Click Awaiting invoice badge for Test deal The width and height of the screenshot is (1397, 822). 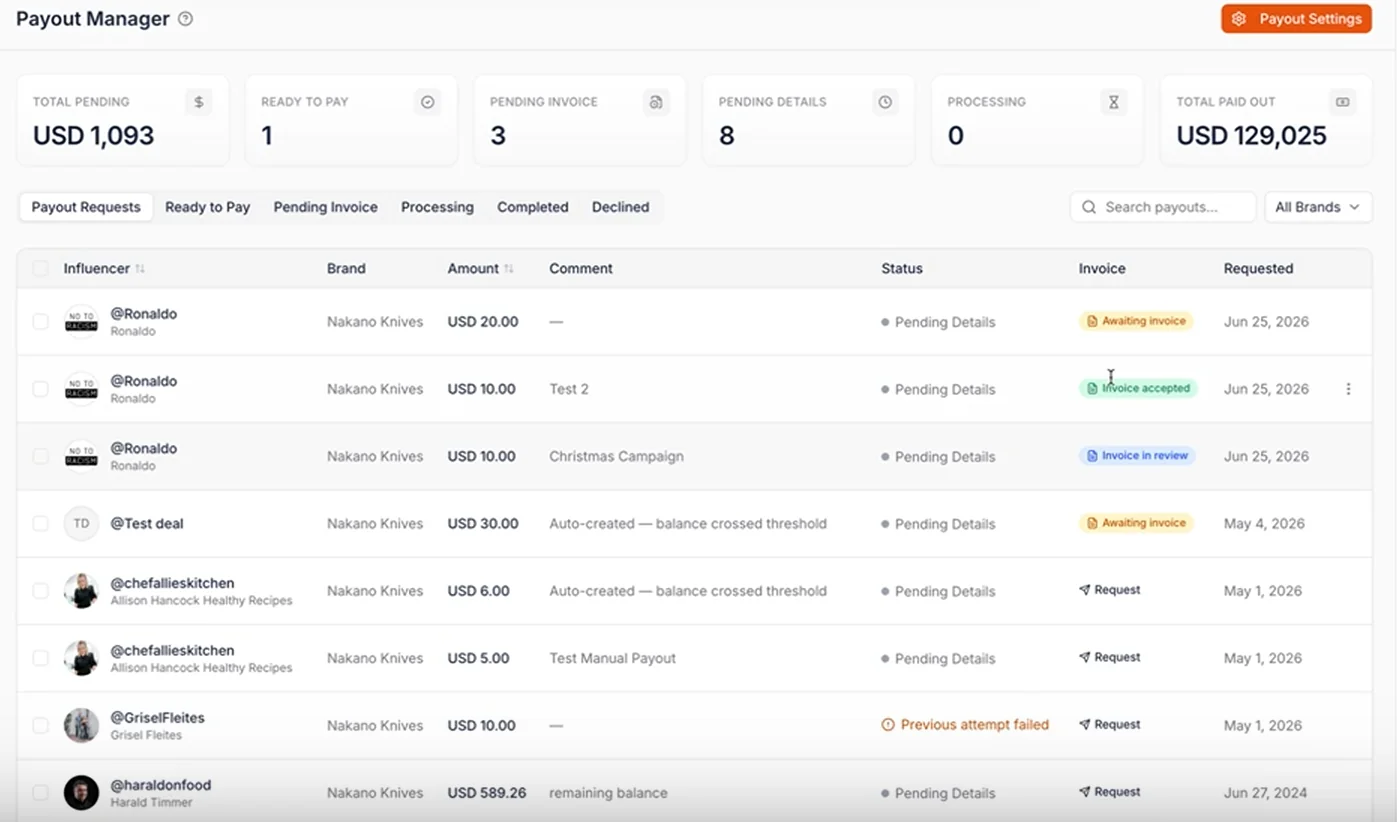[x=1136, y=523]
